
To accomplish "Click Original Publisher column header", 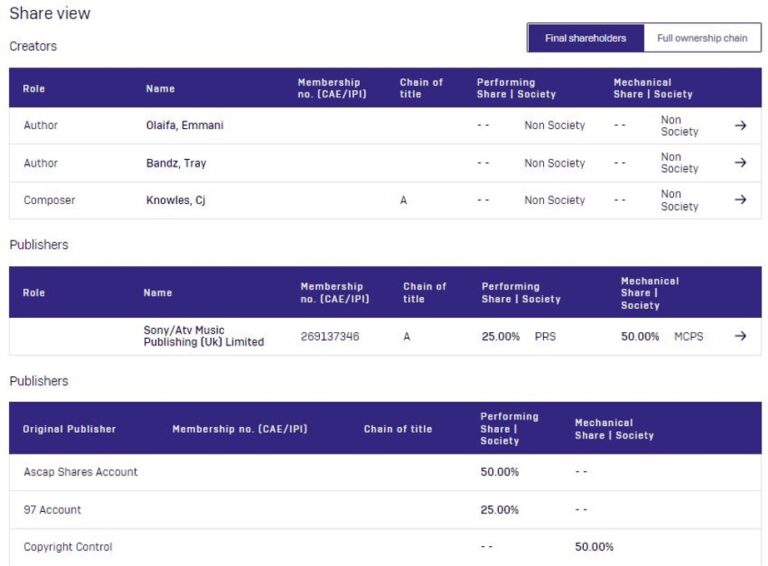I will pos(69,429).
